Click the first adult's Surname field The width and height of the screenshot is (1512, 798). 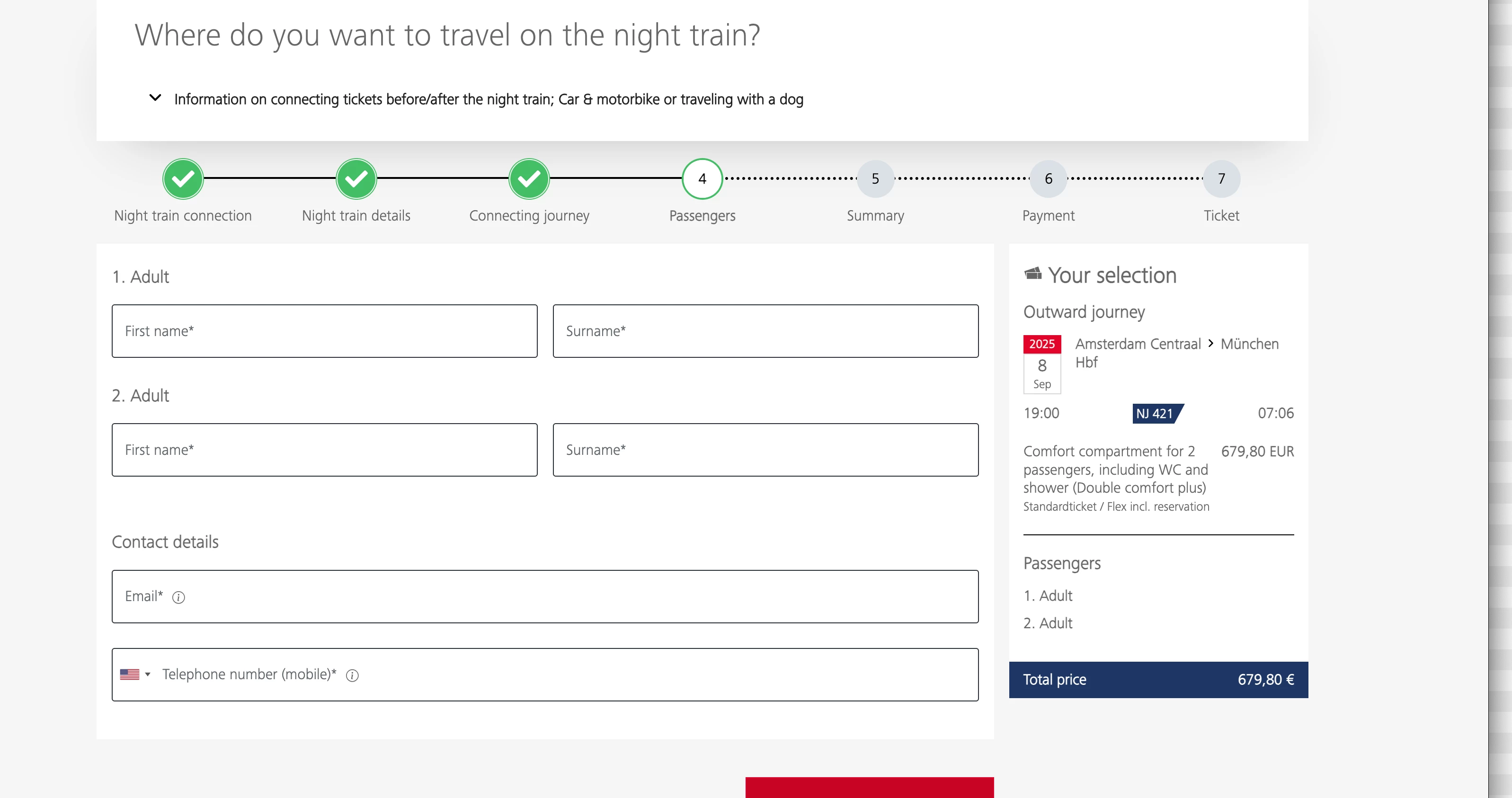point(765,331)
